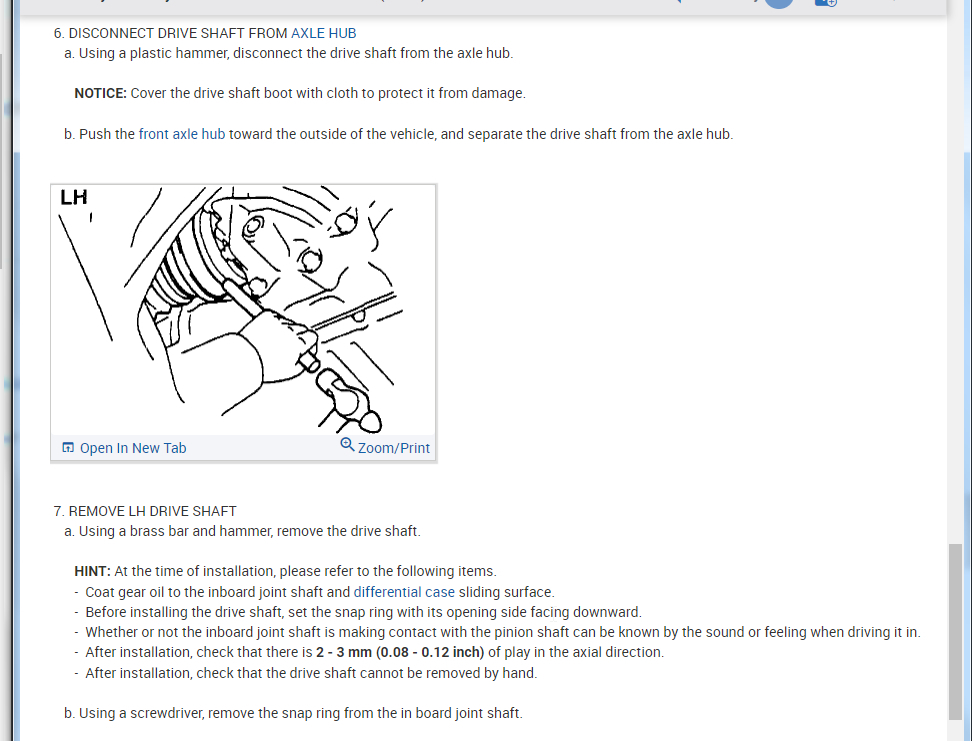Click the blue plus-badge icon in the top bar

[826, 3]
